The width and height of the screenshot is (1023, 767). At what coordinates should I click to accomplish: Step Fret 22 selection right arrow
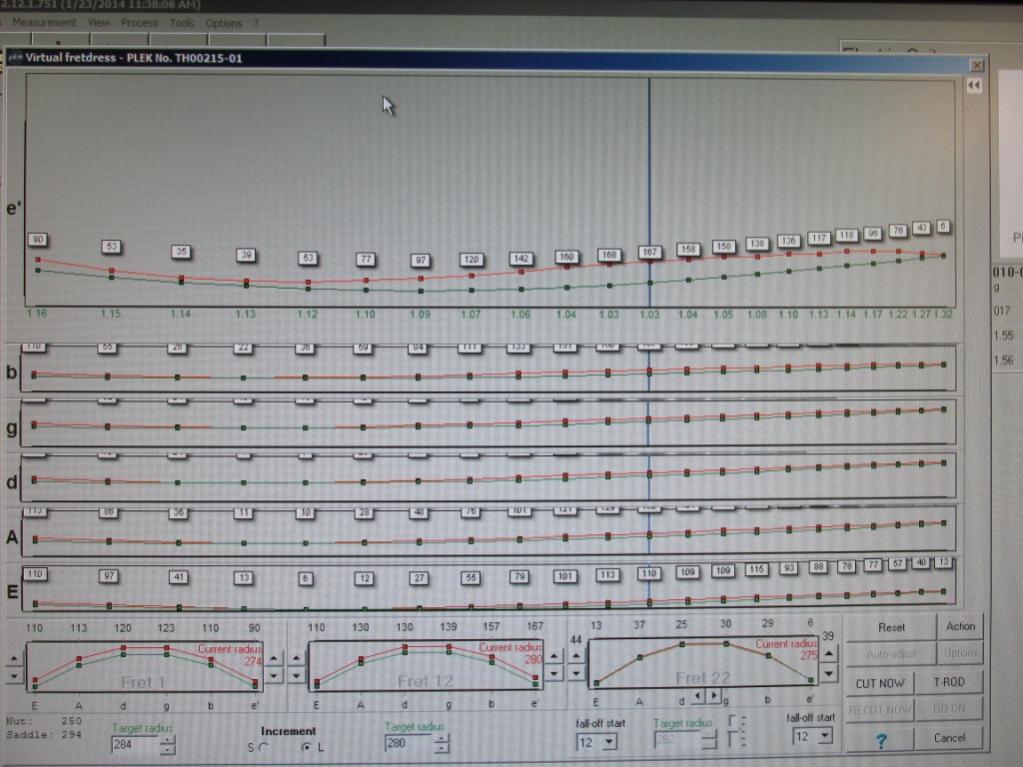[713, 697]
